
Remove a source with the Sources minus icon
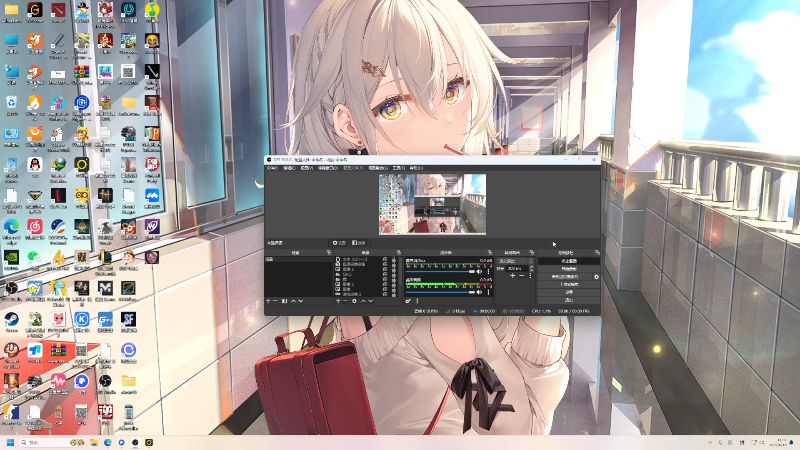coord(345,301)
